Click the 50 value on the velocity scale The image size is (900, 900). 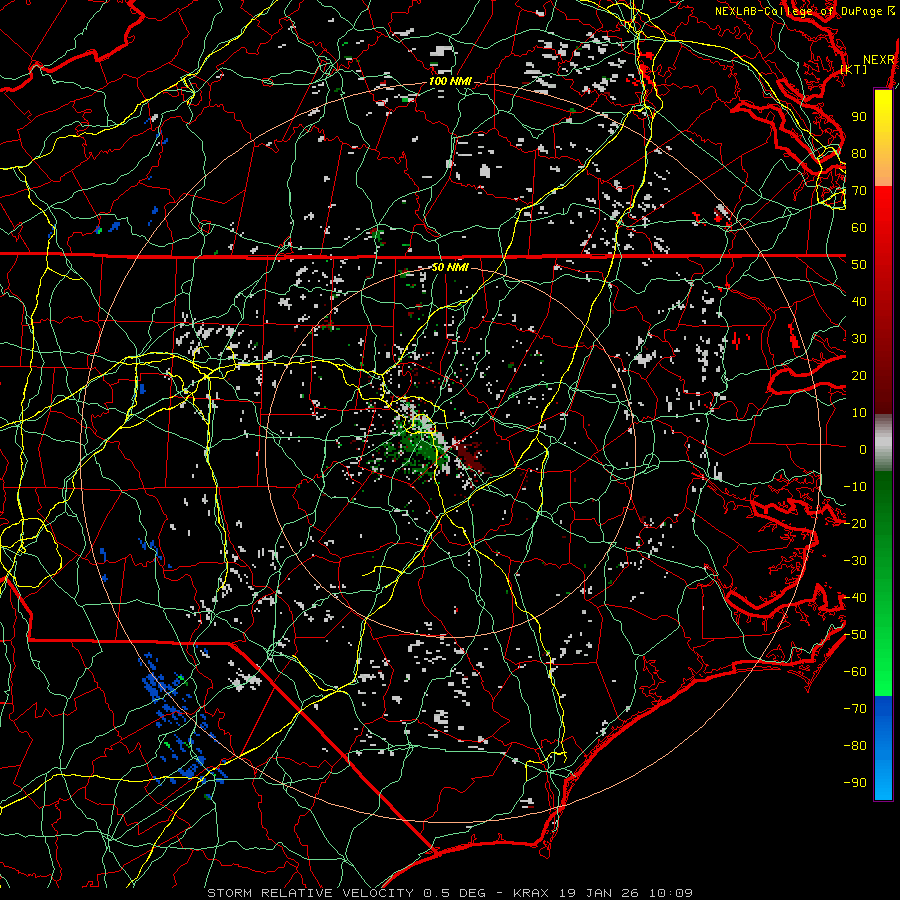(859, 265)
